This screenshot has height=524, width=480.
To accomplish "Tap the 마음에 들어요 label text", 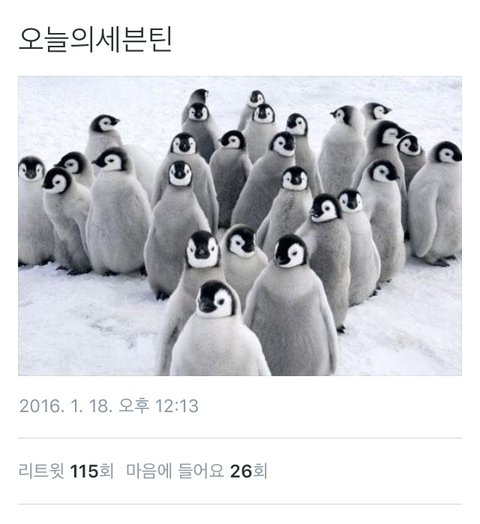I will 175,471.
